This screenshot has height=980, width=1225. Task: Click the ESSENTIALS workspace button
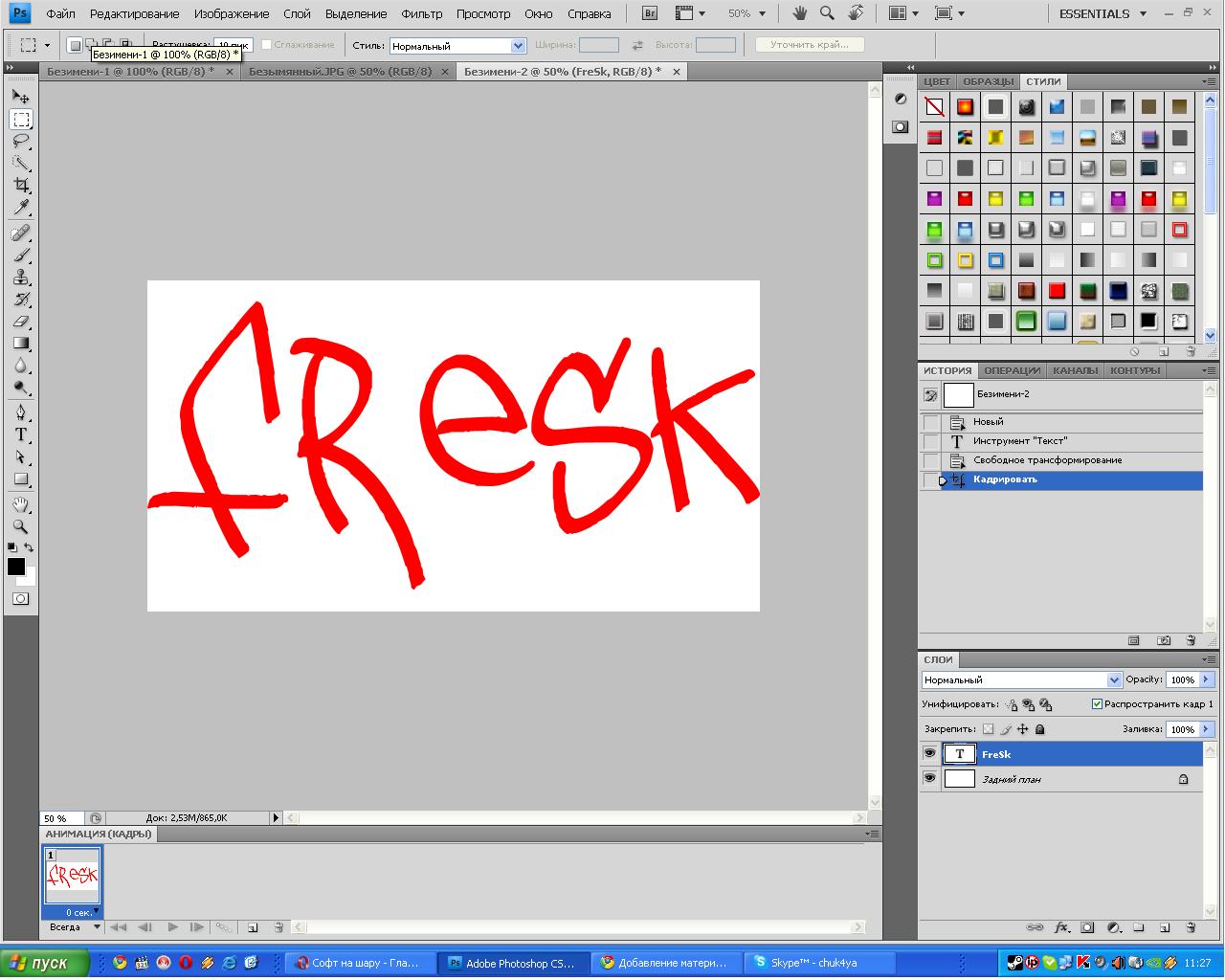pos(1094,14)
